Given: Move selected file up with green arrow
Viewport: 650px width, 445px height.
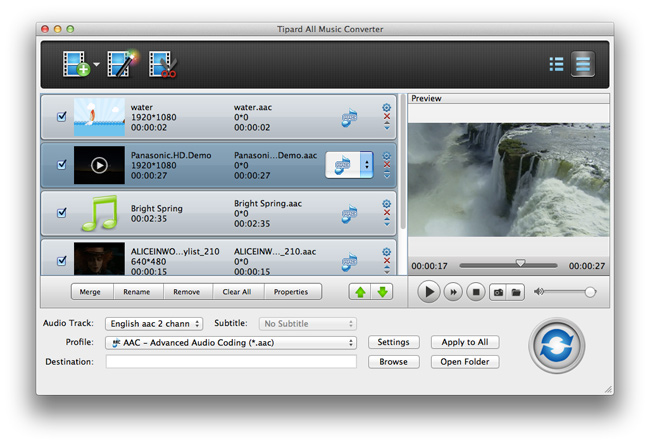Looking at the screenshot, I should (359, 292).
